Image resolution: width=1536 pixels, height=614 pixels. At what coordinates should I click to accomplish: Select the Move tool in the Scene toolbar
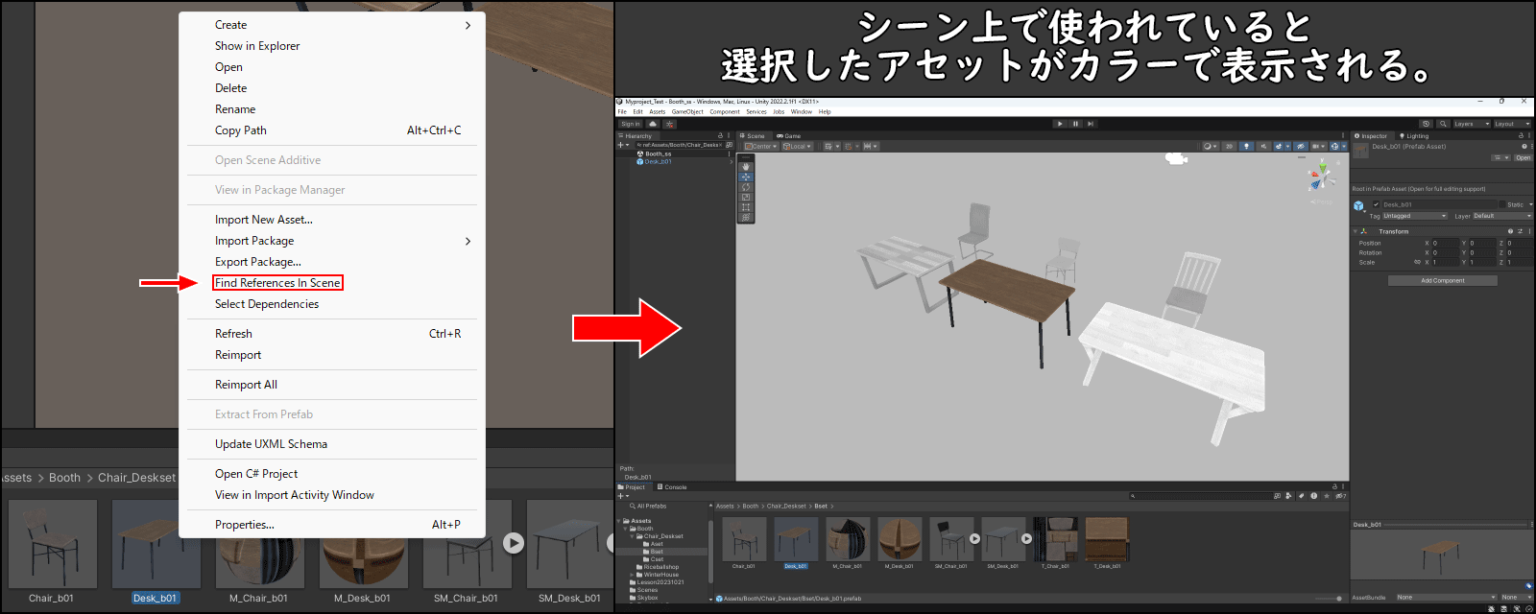coord(746,177)
